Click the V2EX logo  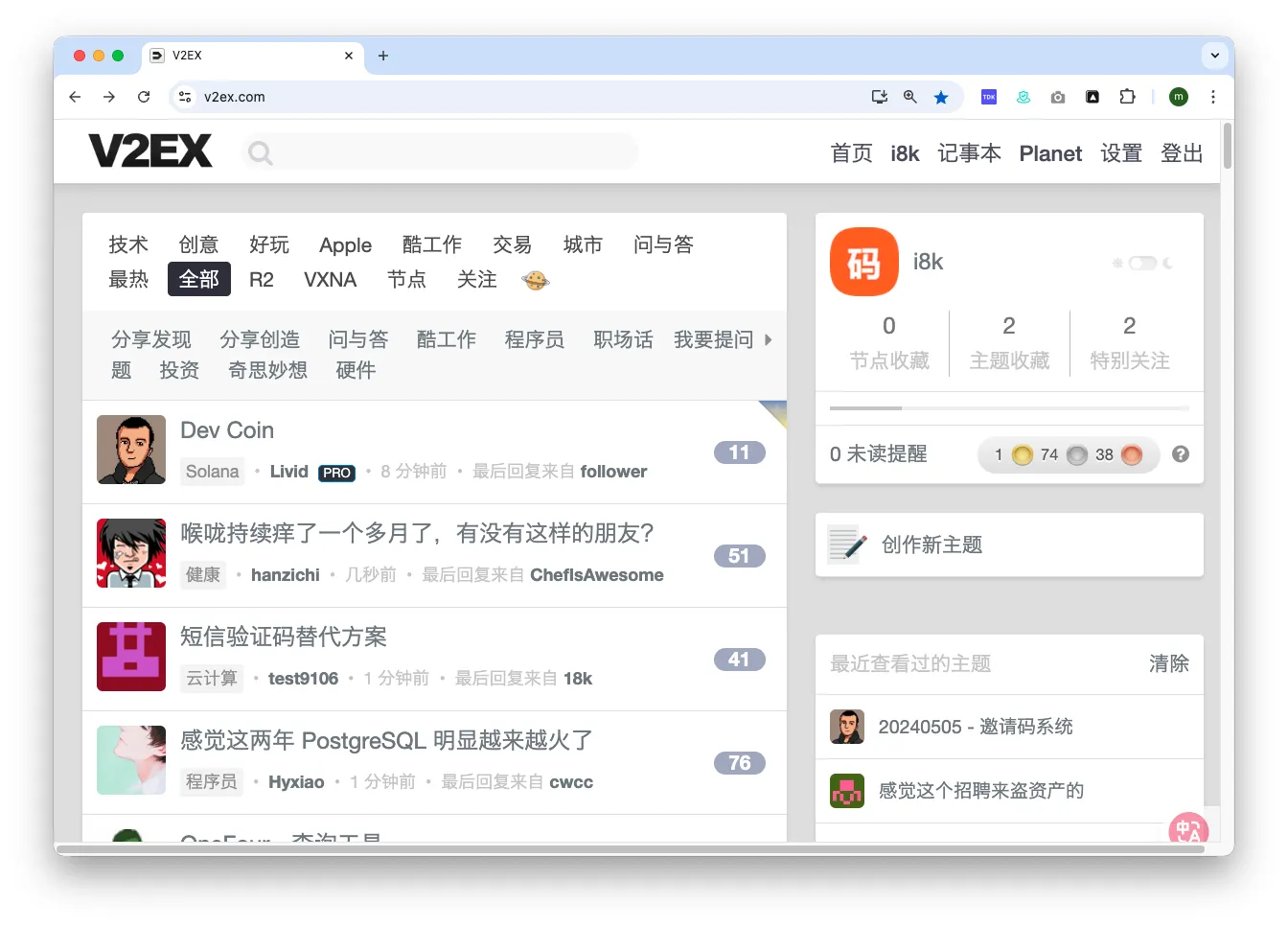pyautogui.click(x=150, y=151)
